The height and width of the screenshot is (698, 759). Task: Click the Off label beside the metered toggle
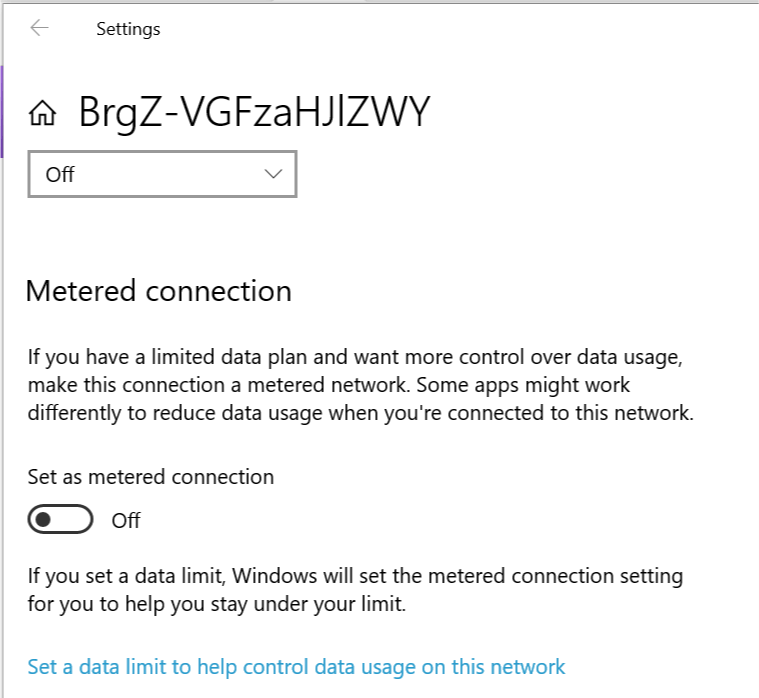click(x=126, y=521)
